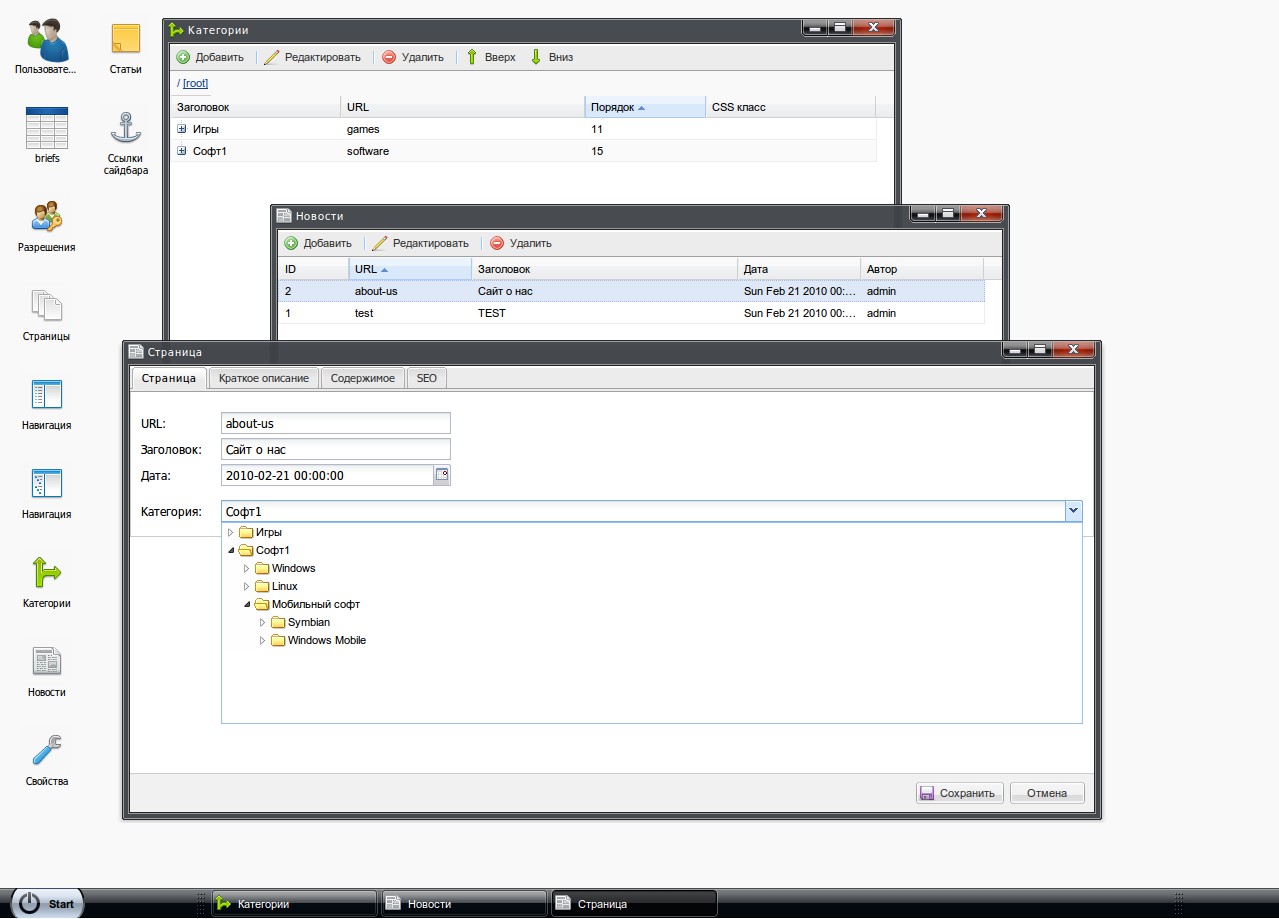Image resolution: width=1279 pixels, height=919 pixels.
Task: Open the Пользователи desktop icon
Action: pyautogui.click(x=46, y=47)
